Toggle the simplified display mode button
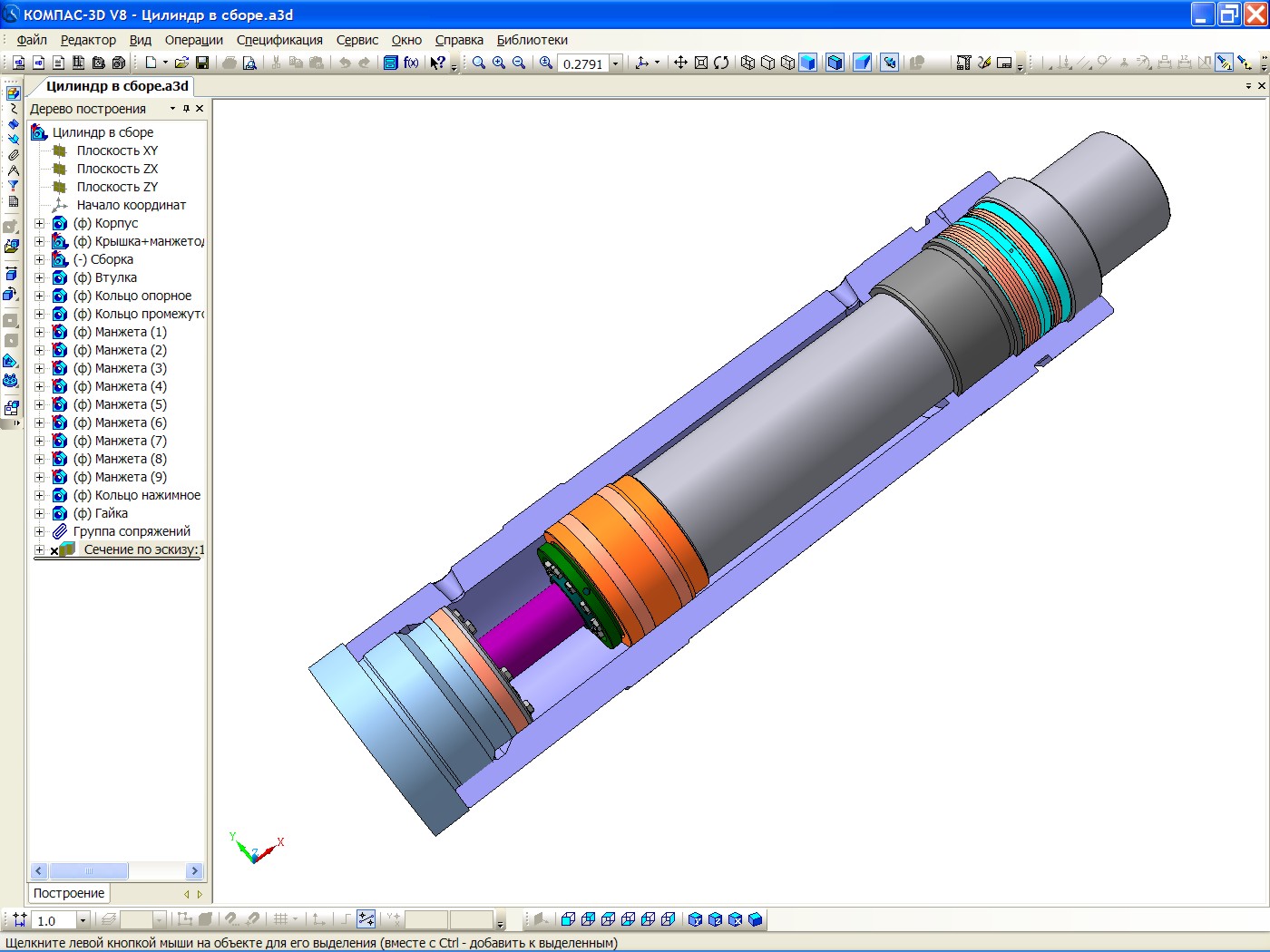This screenshot has width=1270, height=952. (890, 63)
